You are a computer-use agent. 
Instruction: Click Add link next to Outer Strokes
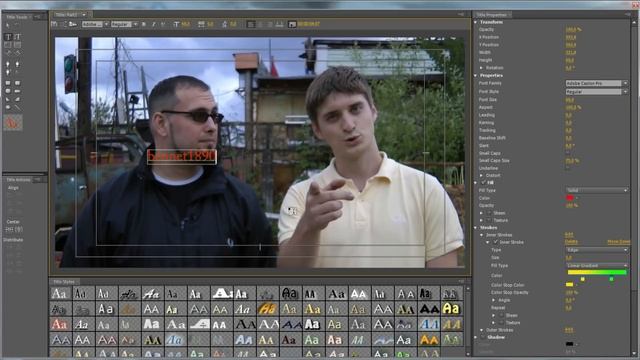[x=569, y=330]
